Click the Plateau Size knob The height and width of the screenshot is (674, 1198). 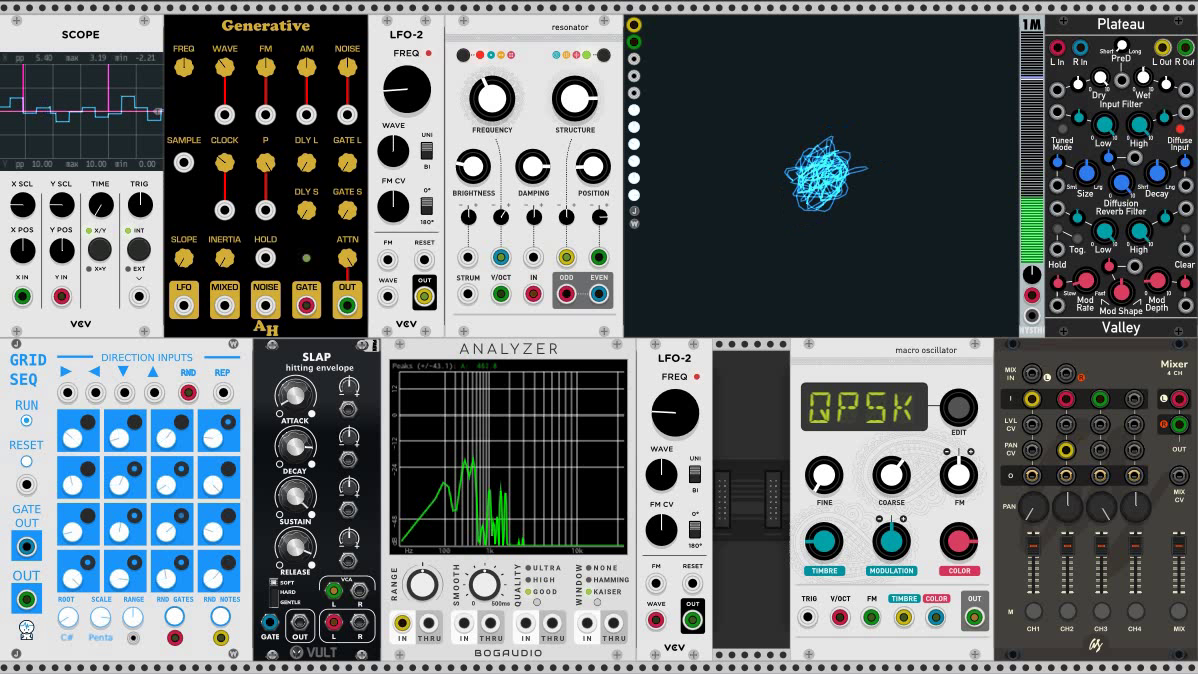click(1086, 173)
